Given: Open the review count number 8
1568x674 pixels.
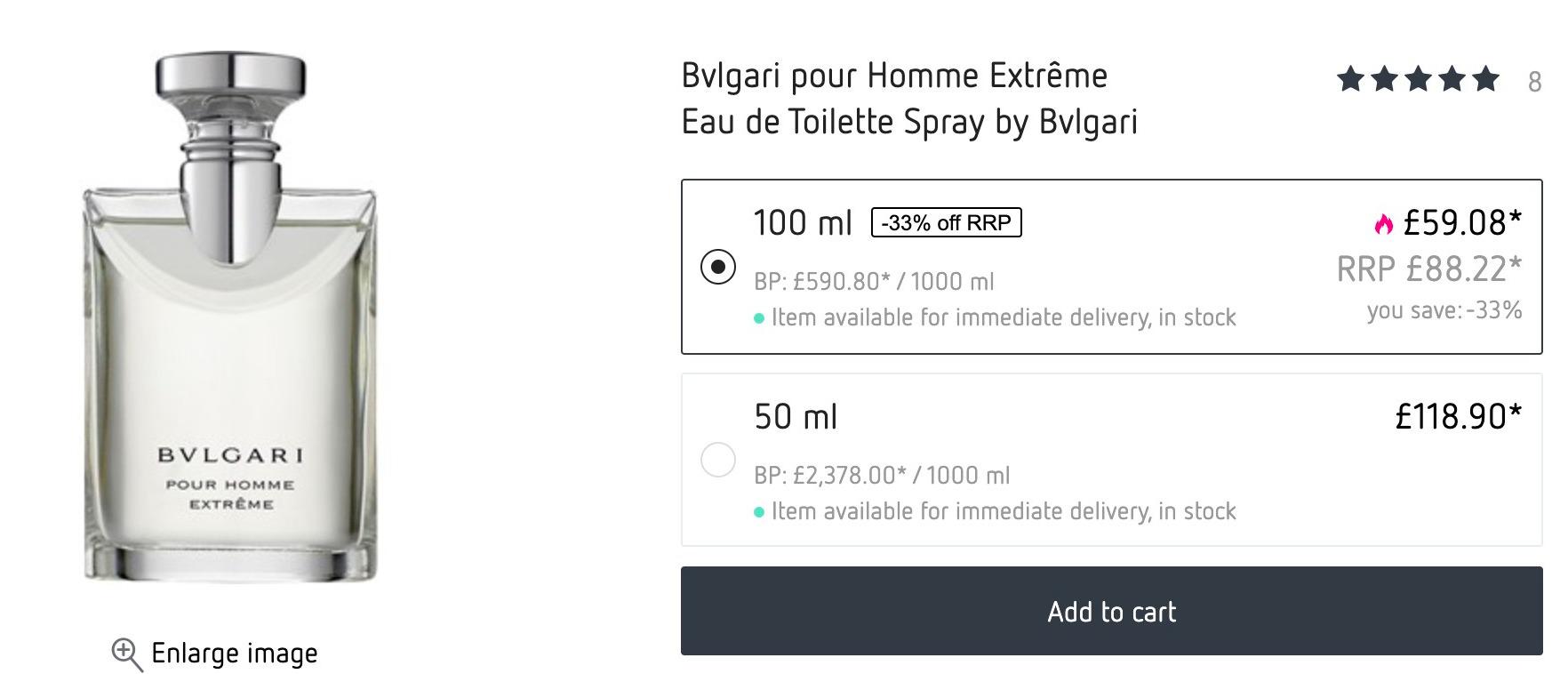Looking at the screenshot, I should (1534, 82).
